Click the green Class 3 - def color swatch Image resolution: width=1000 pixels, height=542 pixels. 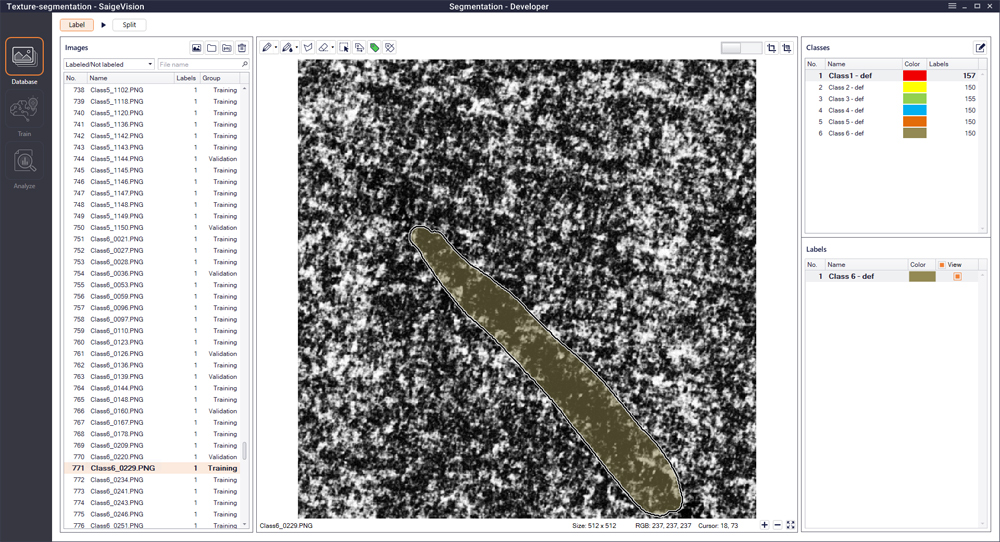(x=915, y=99)
